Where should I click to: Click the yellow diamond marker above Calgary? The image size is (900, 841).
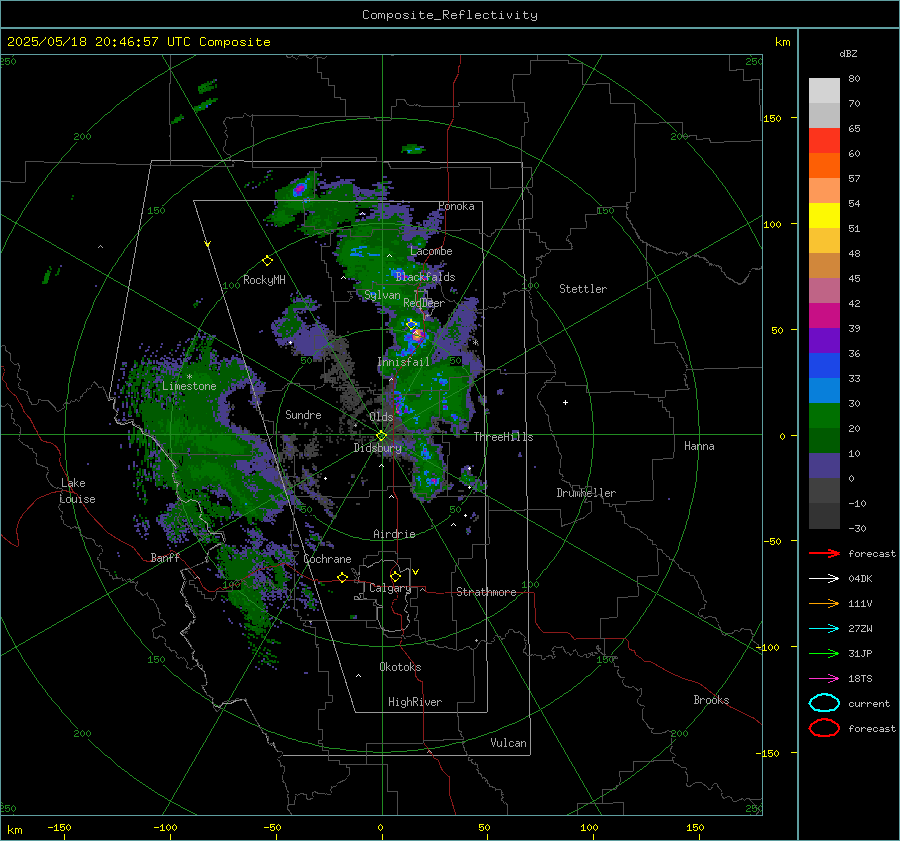coord(395,576)
